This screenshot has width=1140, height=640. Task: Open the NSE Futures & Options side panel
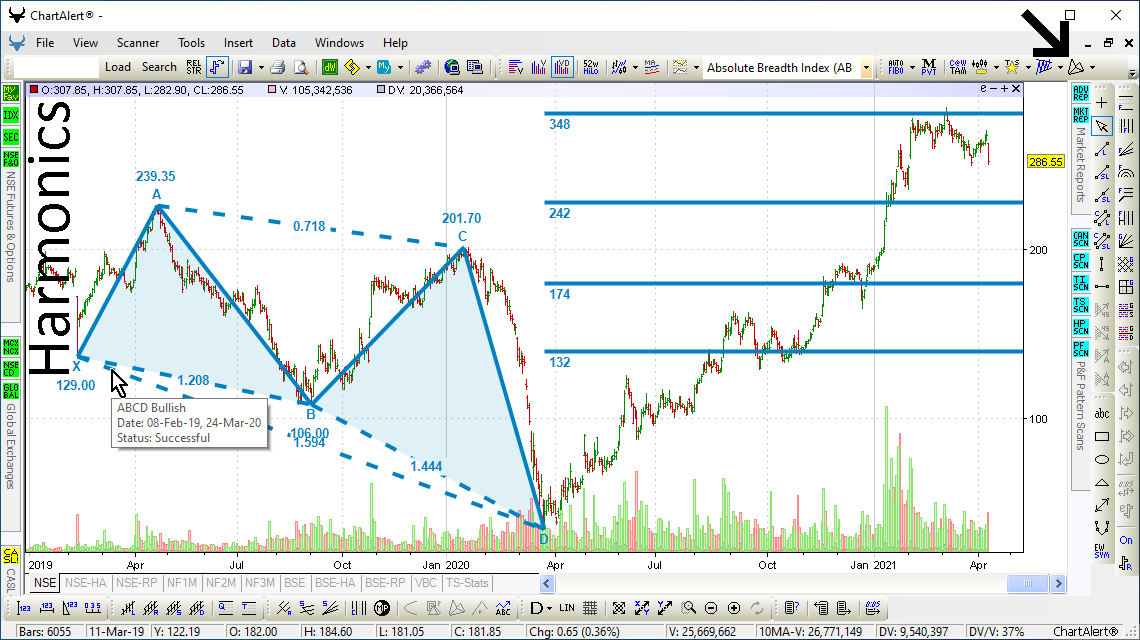click(10, 225)
